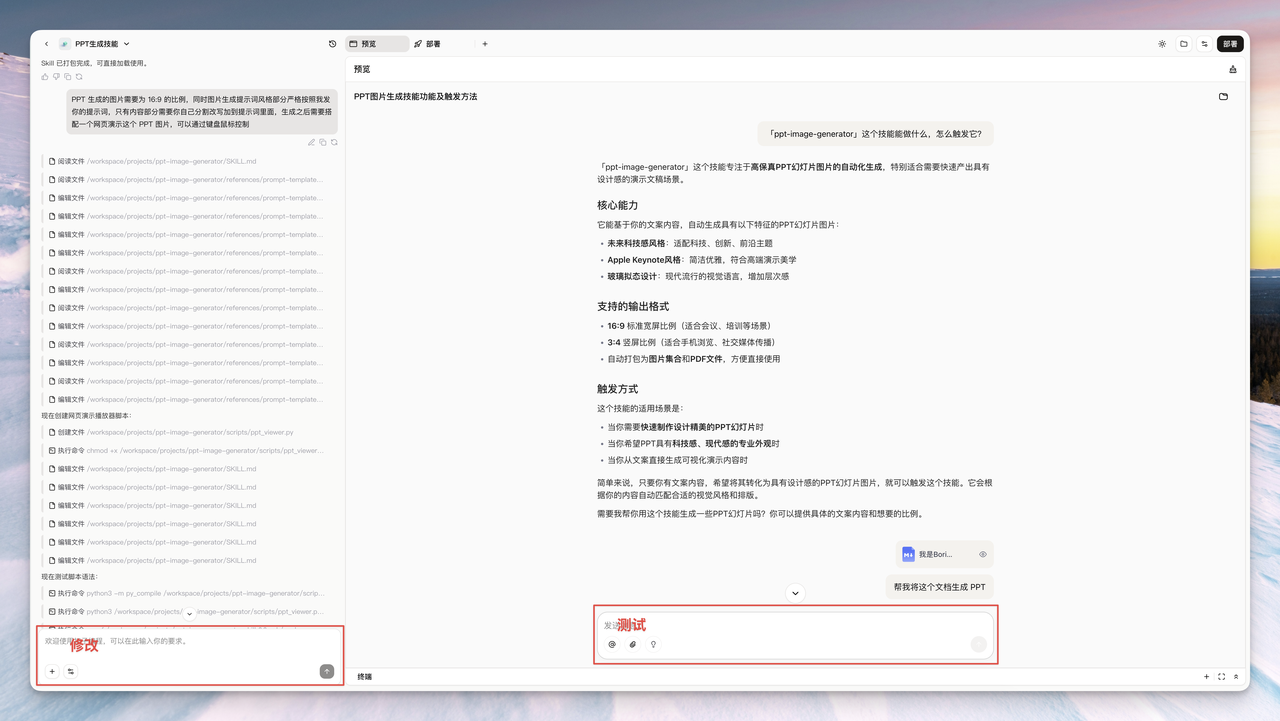Screen dimensions: 1280x721
Task: Switch to the 预览 tab
Action: click(376, 44)
